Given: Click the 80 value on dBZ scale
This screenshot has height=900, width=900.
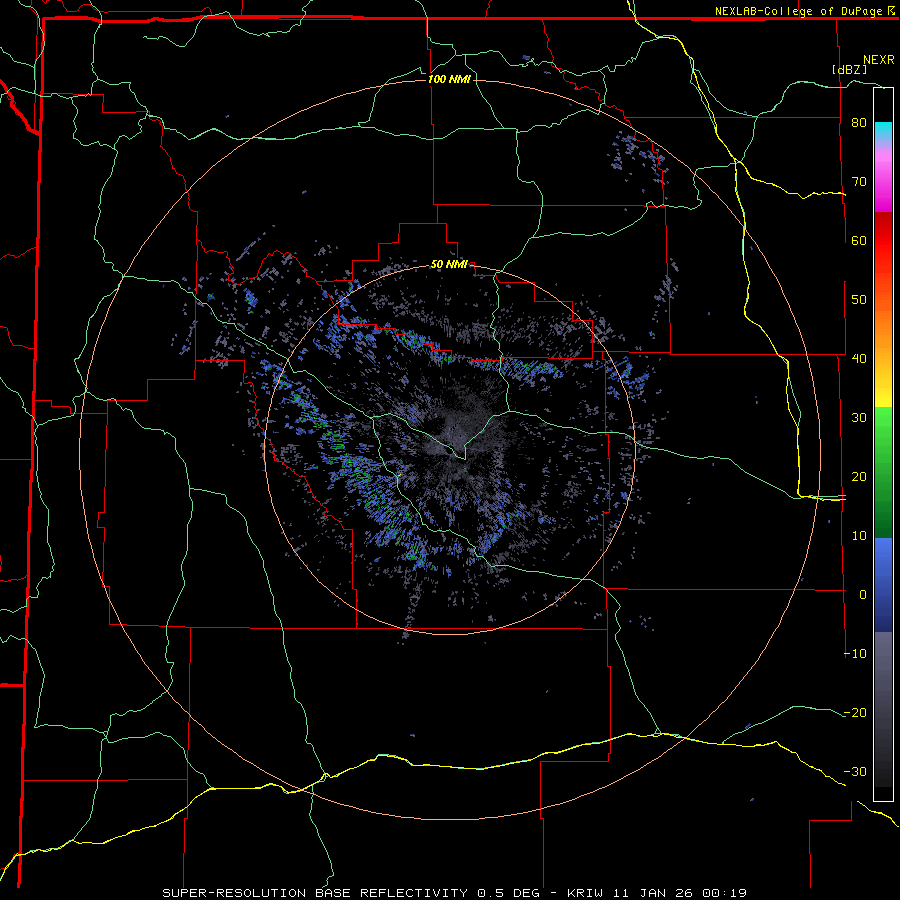Looking at the screenshot, I should [859, 122].
